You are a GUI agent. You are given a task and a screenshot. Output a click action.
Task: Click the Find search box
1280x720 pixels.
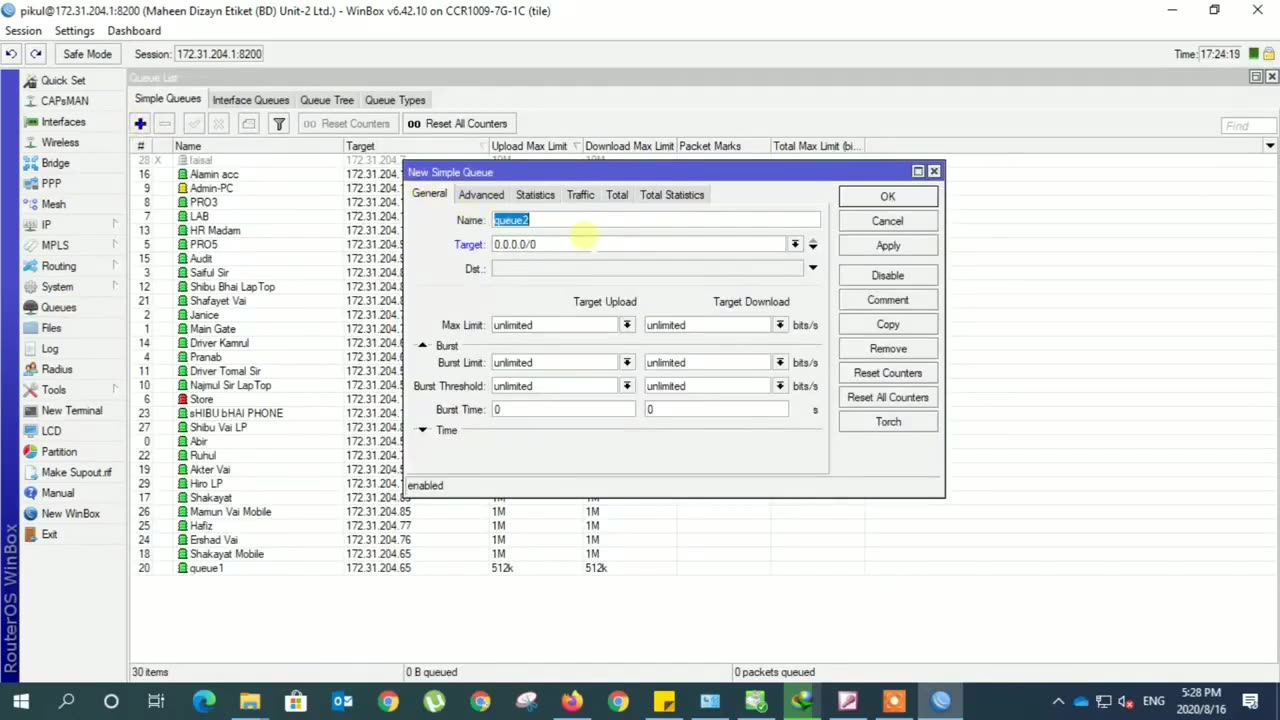tap(1249, 126)
